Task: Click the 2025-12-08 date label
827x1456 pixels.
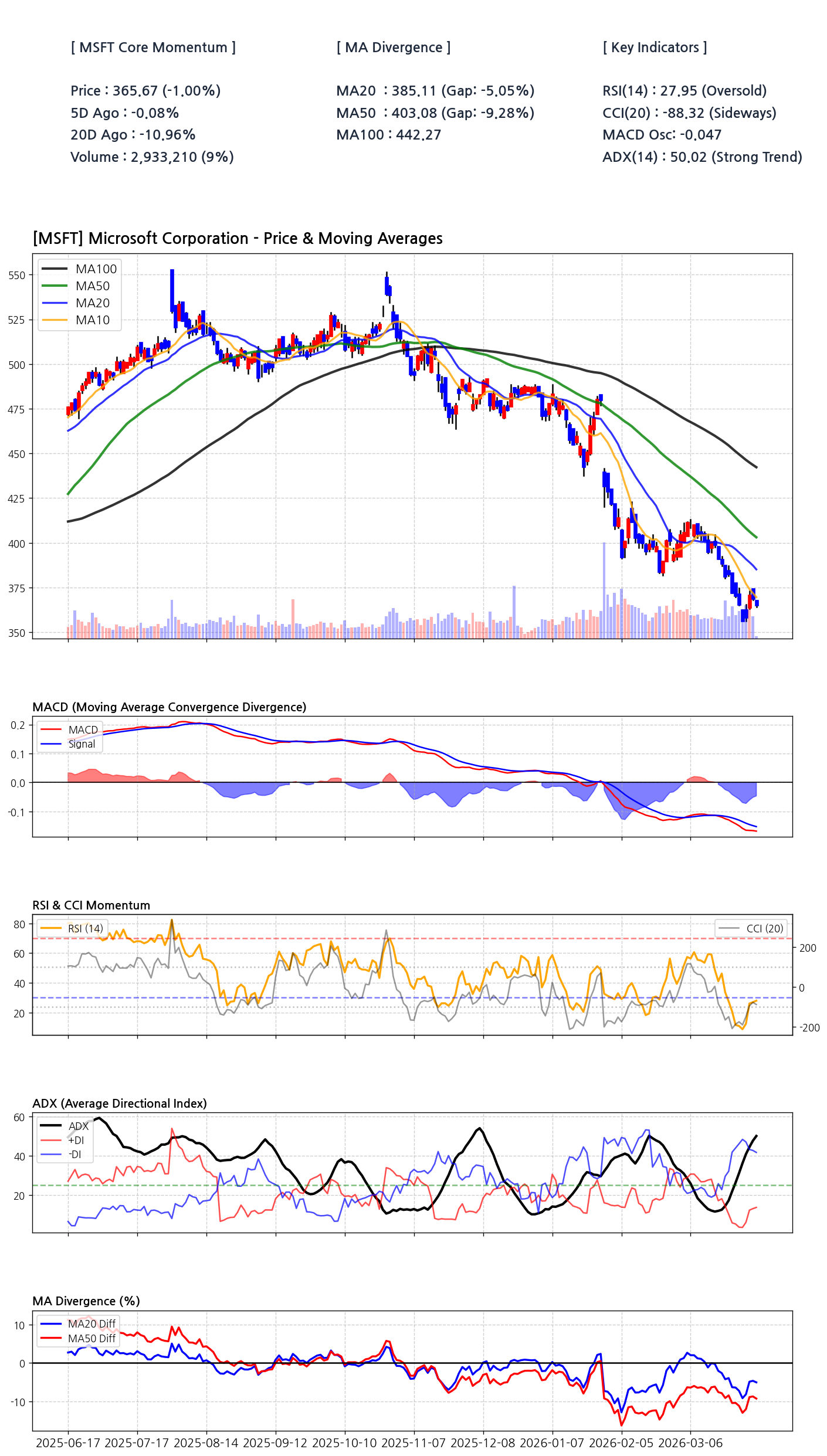Action: point(483,1443)
